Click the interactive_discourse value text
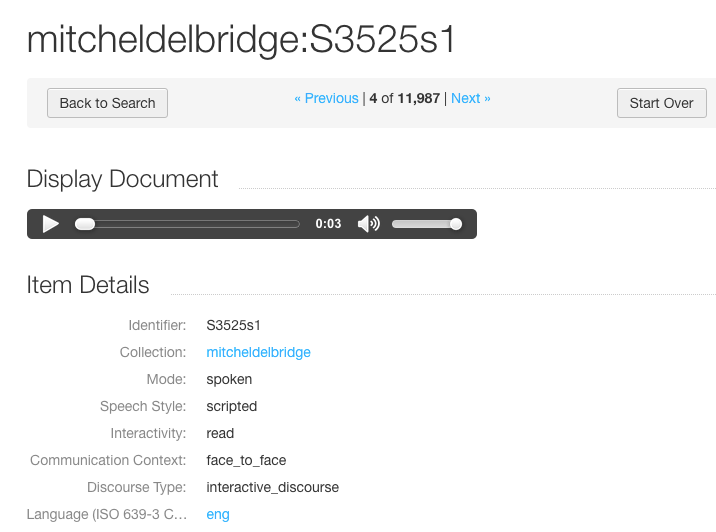Viewport: 716px width, 532px height. click(x=273, y=487)
